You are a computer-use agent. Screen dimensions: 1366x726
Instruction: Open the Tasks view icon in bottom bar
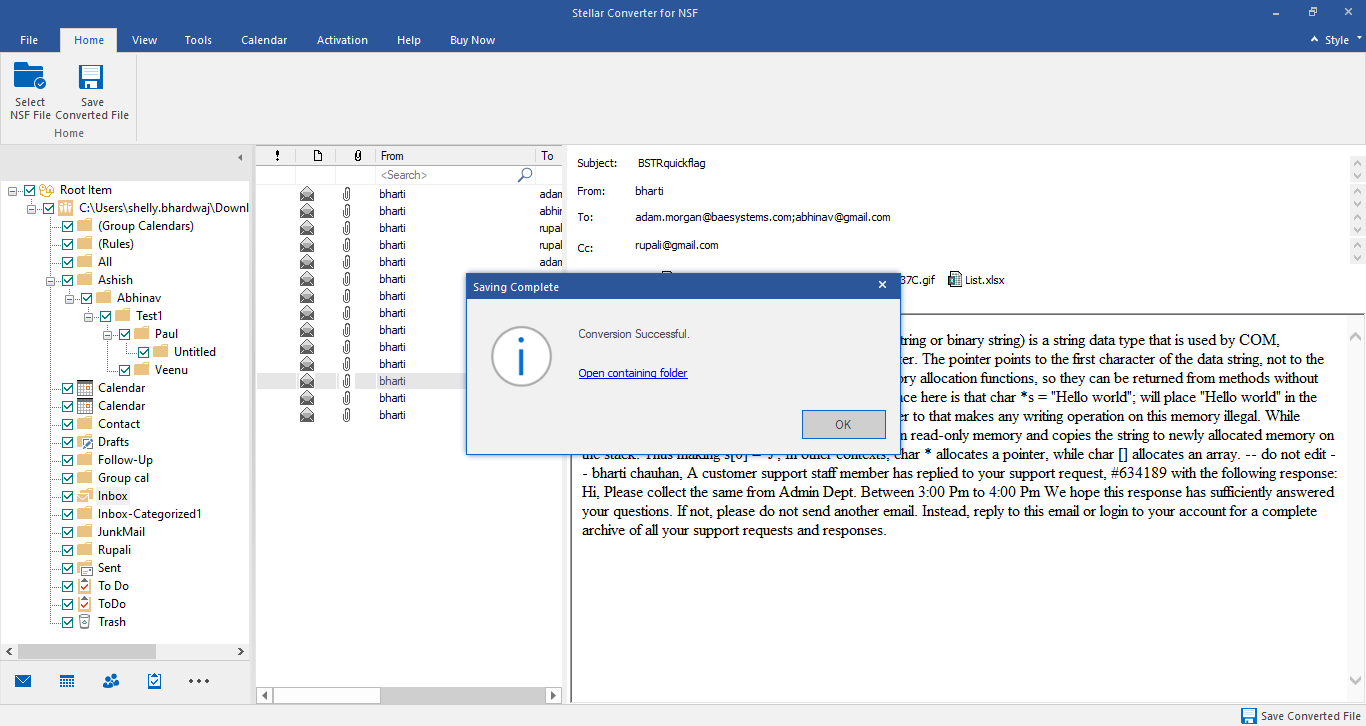pos(155,681)
